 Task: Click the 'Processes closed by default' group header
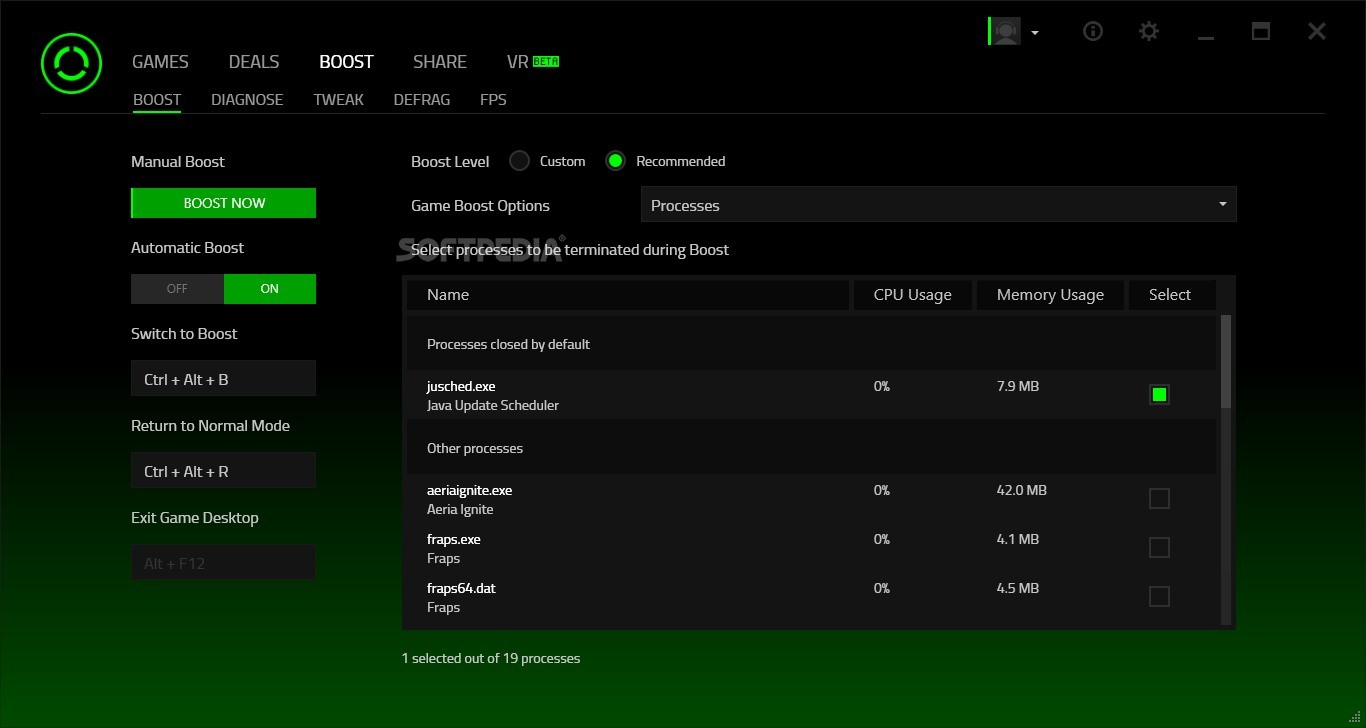[x=811, y=344]
